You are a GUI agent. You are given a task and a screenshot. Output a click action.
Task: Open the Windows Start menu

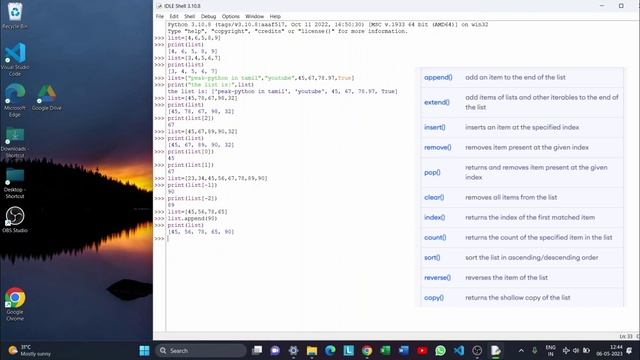[144, 351]
